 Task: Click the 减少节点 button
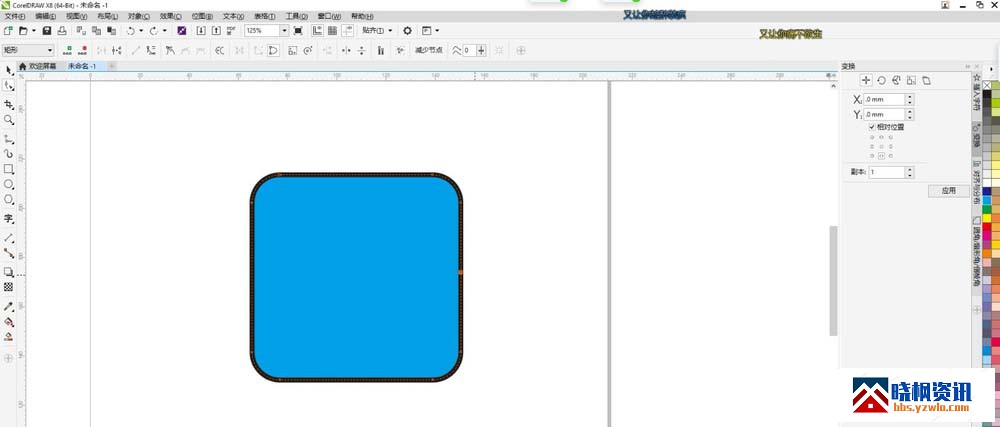point(429,50)
